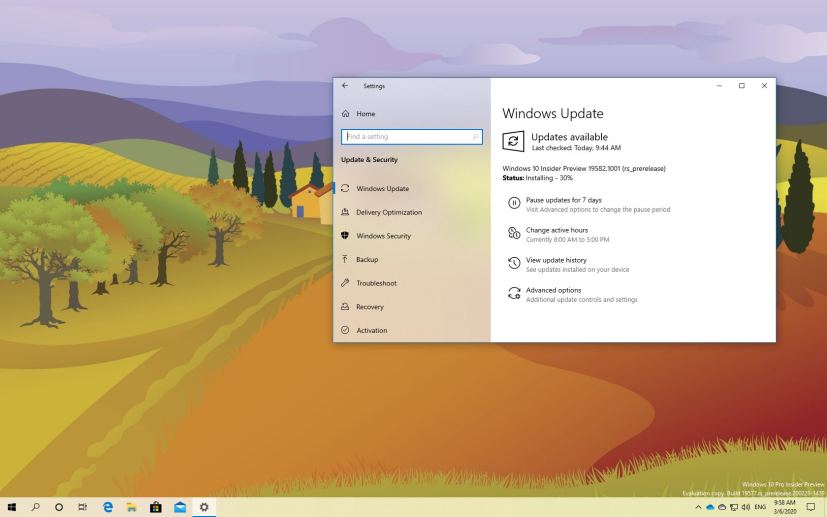Click the blue OneDrive tray icon
Viewport: 827px width, 517px height.
(710, 508)
